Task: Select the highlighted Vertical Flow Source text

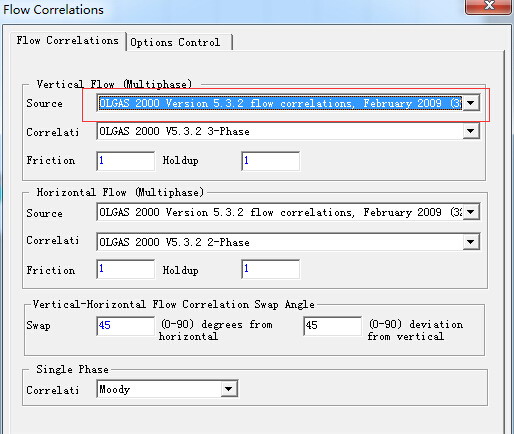Action: click(280, 103)
